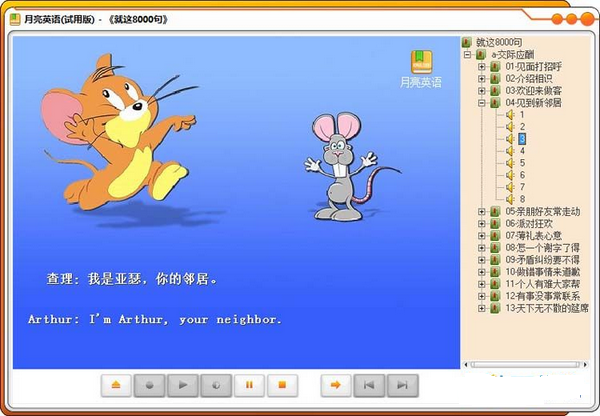Select sentence 5 in the lesson tree
Viewport: 600px width, 416px height.
[x=521, y=163]
